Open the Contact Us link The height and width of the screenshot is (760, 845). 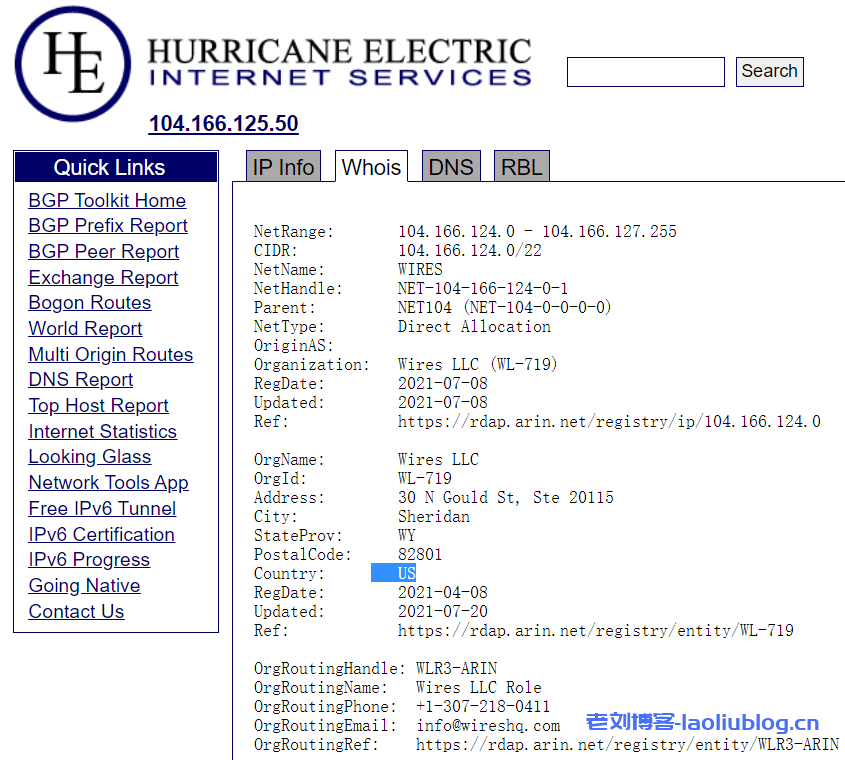(76, 612)
